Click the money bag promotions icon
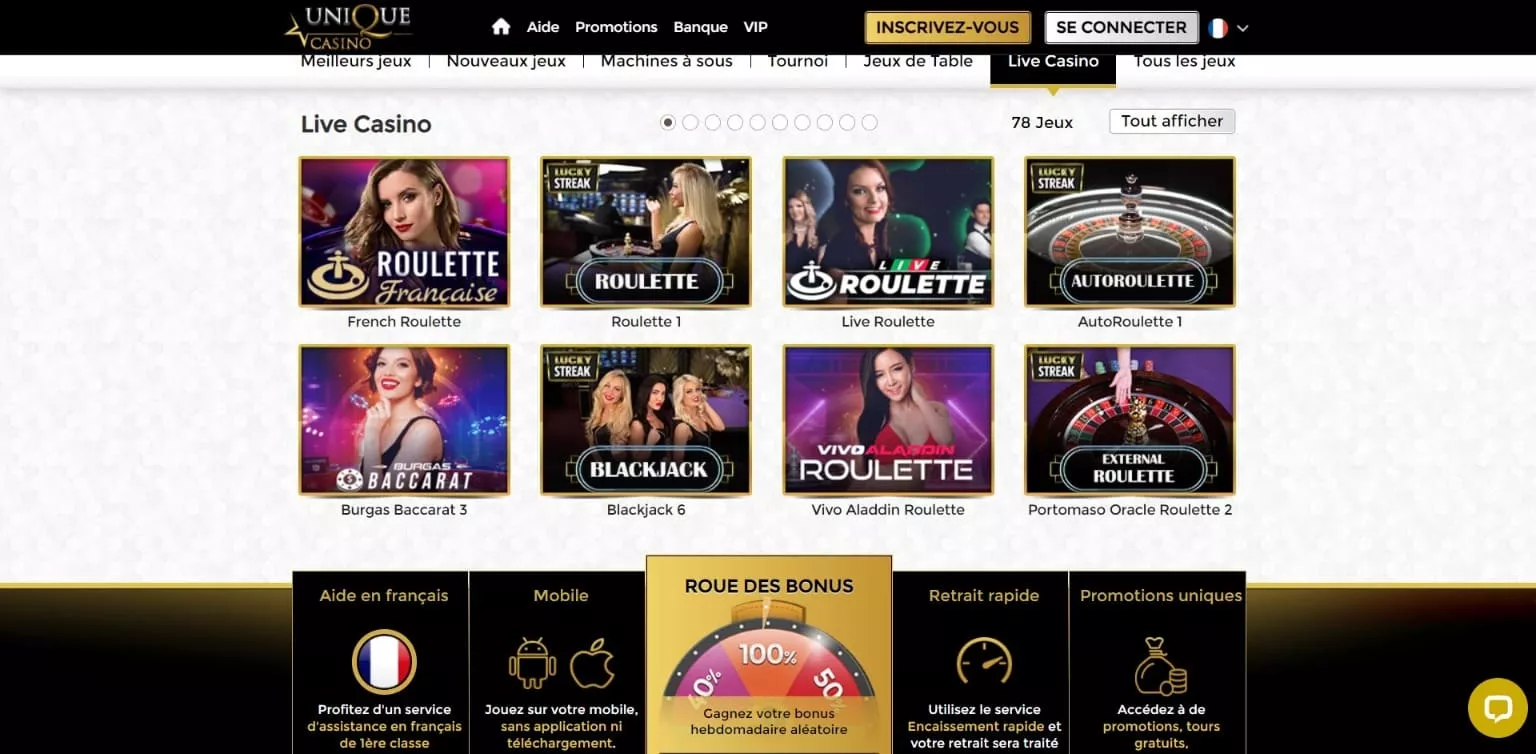The image size is (1536, 754). tap(1161, 665)
